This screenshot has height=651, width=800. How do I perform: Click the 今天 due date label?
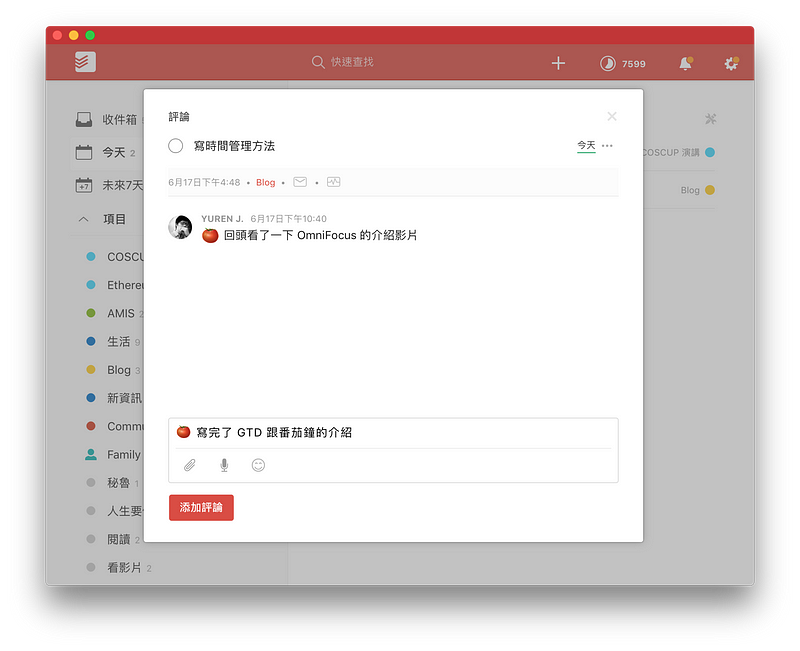click(586, 146)
